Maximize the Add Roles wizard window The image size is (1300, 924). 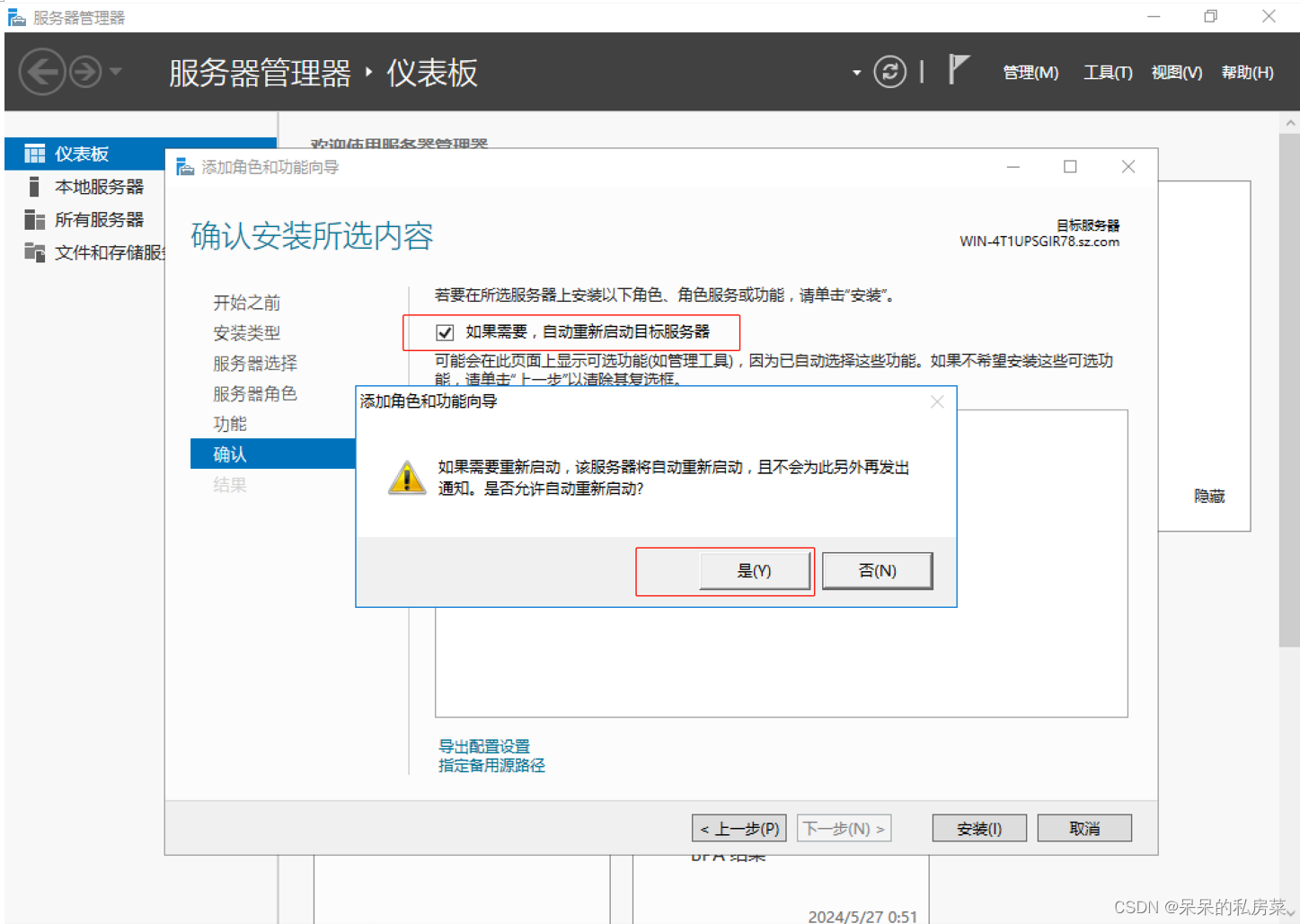tap(1070, 167)
